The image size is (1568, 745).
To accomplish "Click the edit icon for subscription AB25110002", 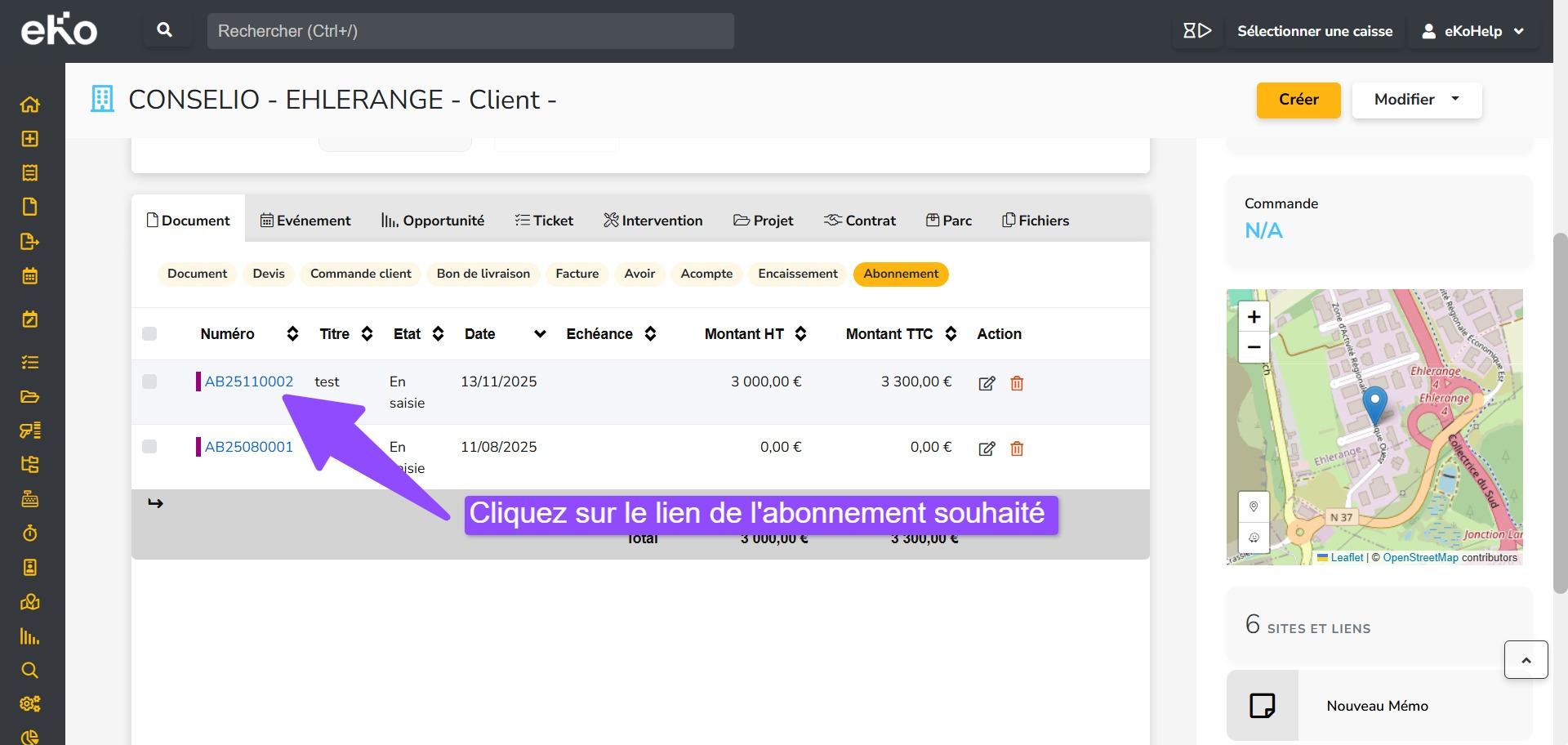I will pos(987,383).
